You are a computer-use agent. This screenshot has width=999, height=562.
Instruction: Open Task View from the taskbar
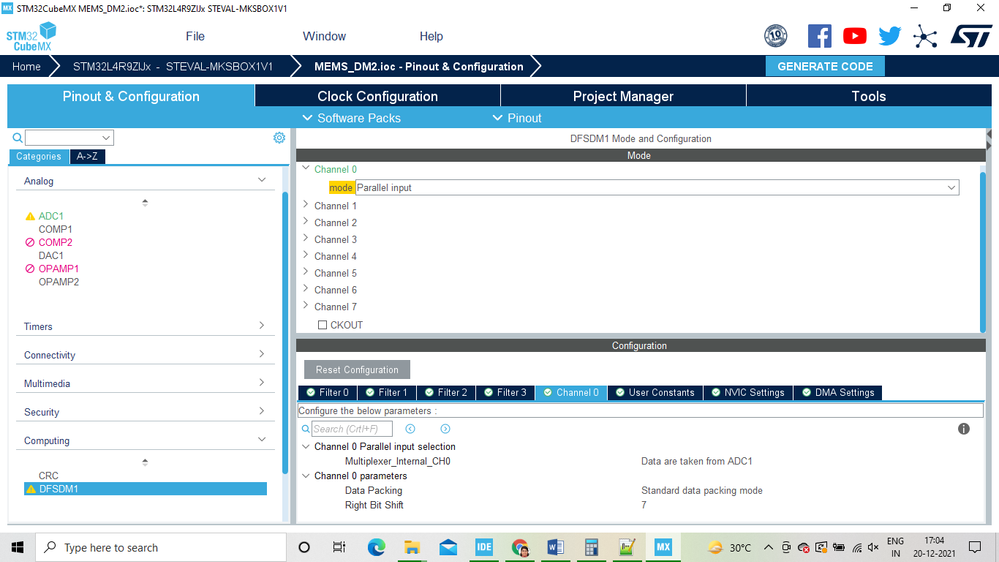click(339, 547)
